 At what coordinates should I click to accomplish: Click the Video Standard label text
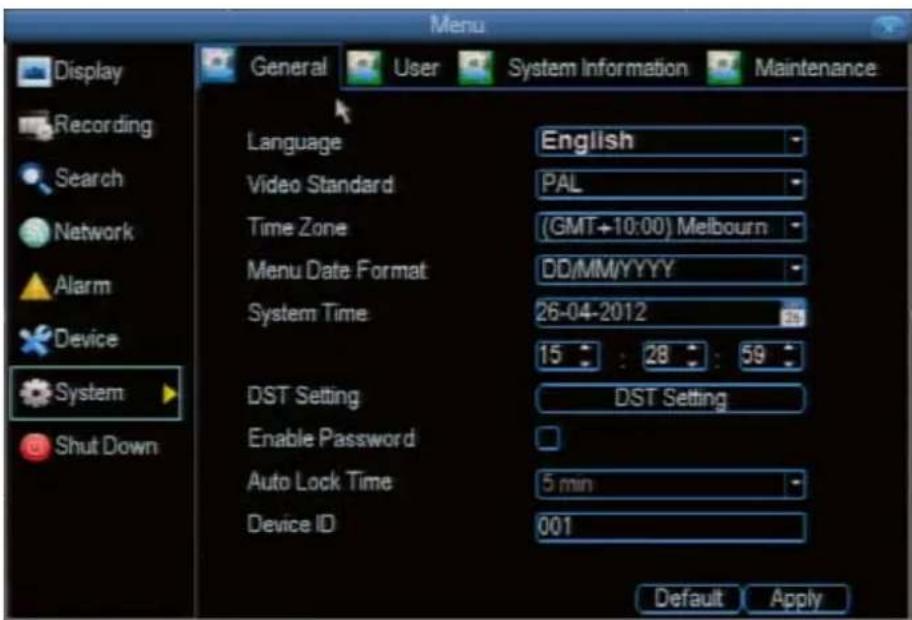[x=320, y=185]
